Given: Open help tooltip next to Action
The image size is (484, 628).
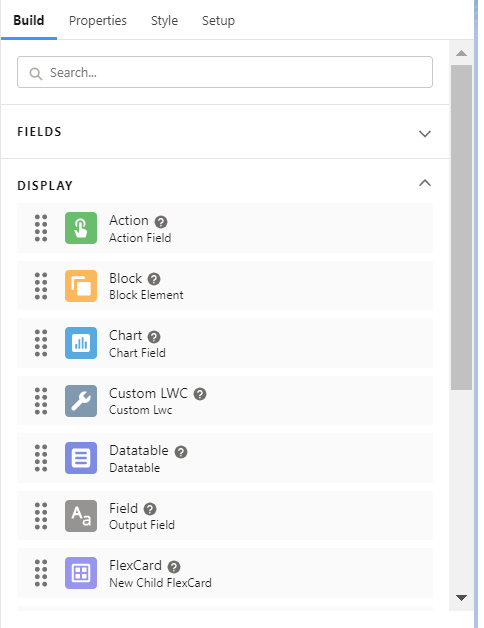Looking at the screenshot, I should (161, 221).
